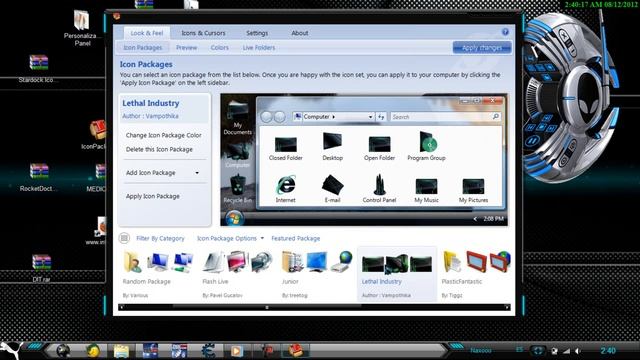The width and height of the screenshot is (640, 360).
Task: Open the Personaliza... Panel desktop icon
Action: (x=81, y=28)
